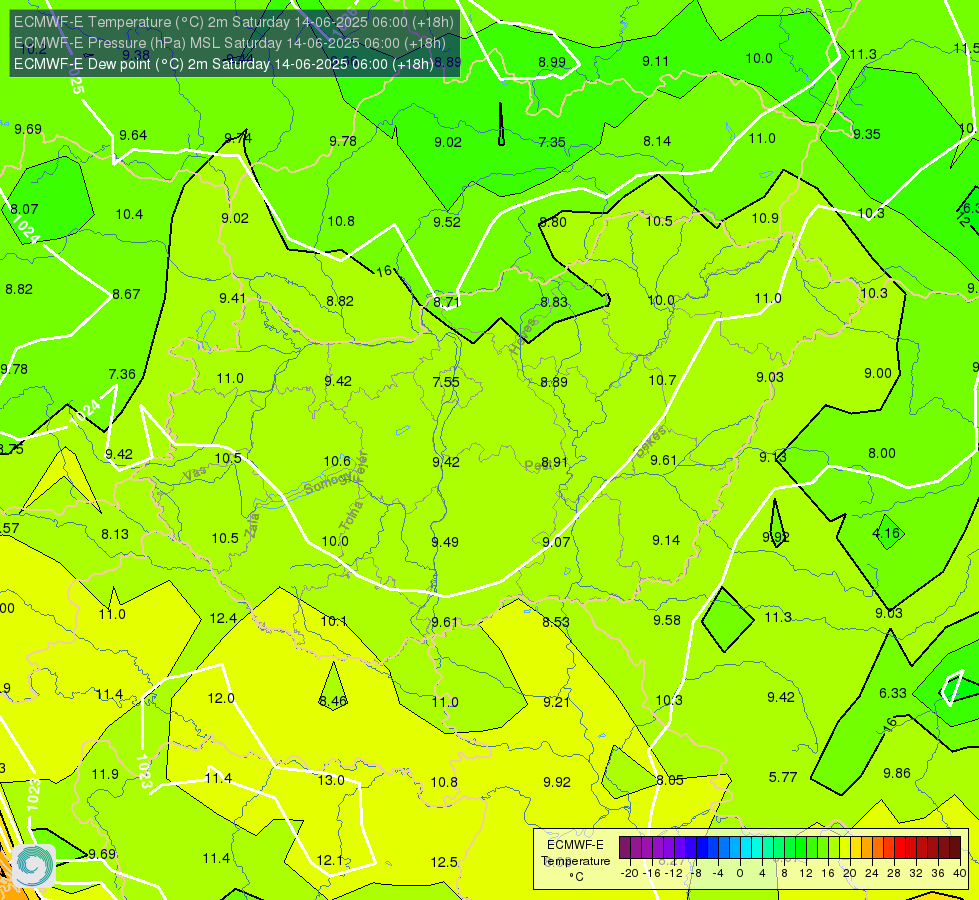This screenshot has height=900, width=979.
Task: Click the dew point value 12.4
Action: pyautogui.click(x=223, y=618)
